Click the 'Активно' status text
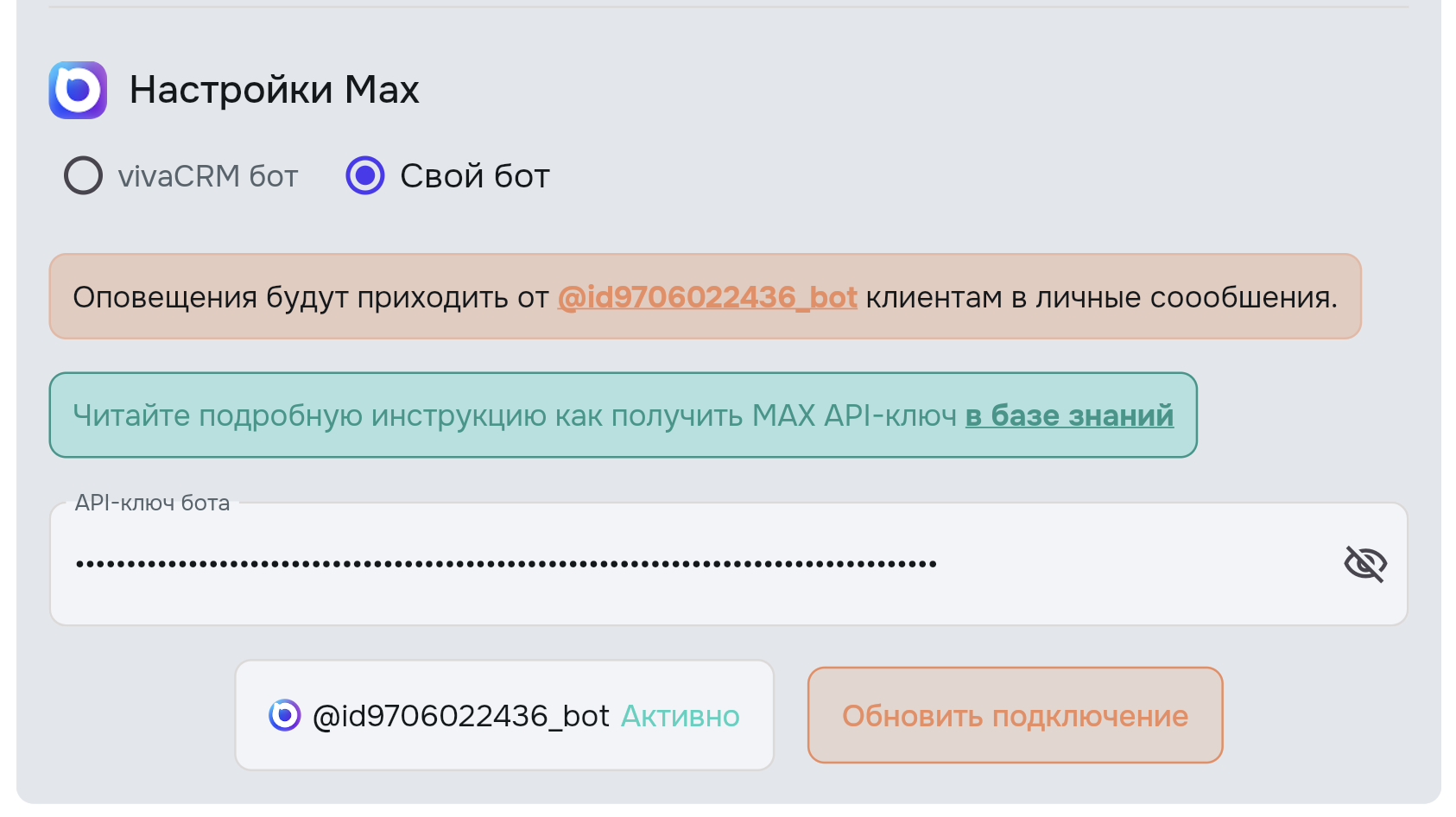This screenshot has width=1456, height=817. click(x=681, y=716)
